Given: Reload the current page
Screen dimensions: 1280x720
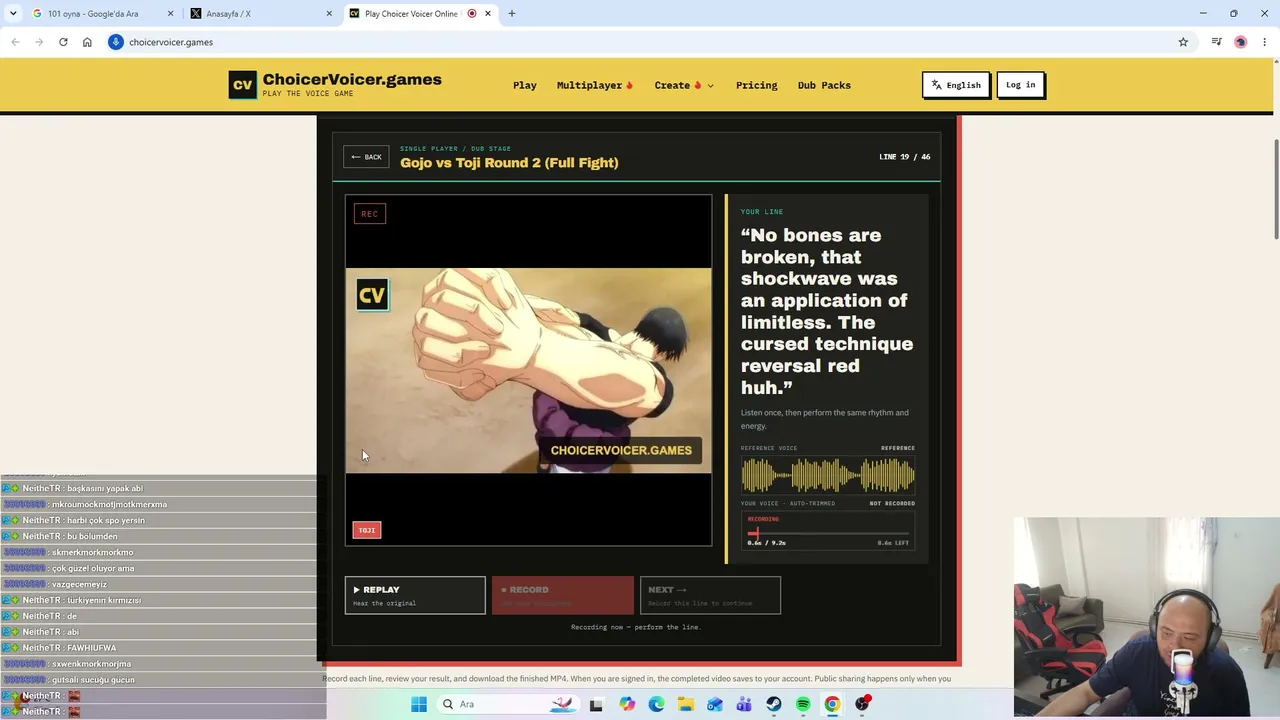Looking at the screenshot, I should pyautogui.click(x=63, y=42).
